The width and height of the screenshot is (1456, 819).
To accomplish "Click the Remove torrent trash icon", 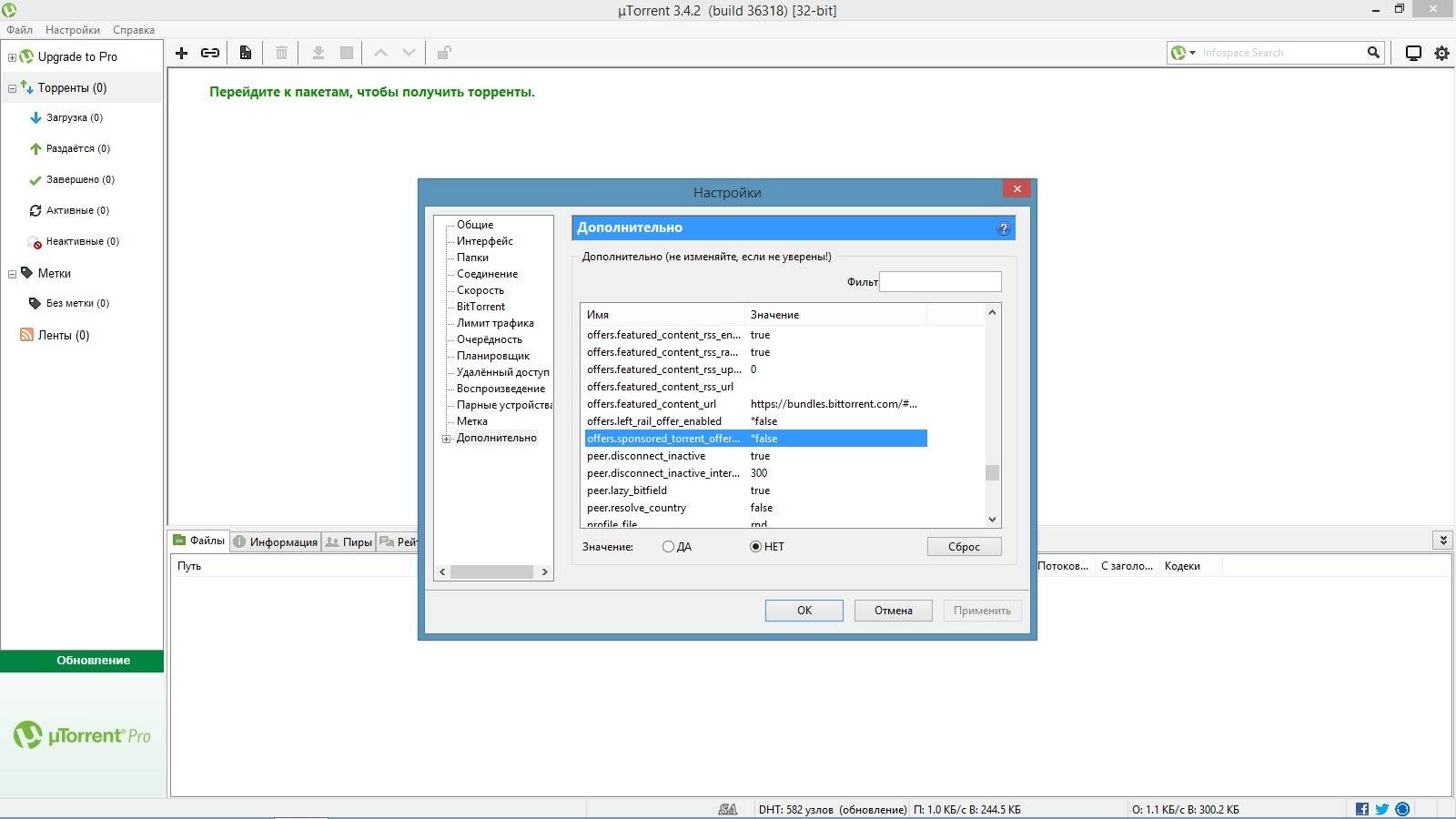I will coord(282,53).
